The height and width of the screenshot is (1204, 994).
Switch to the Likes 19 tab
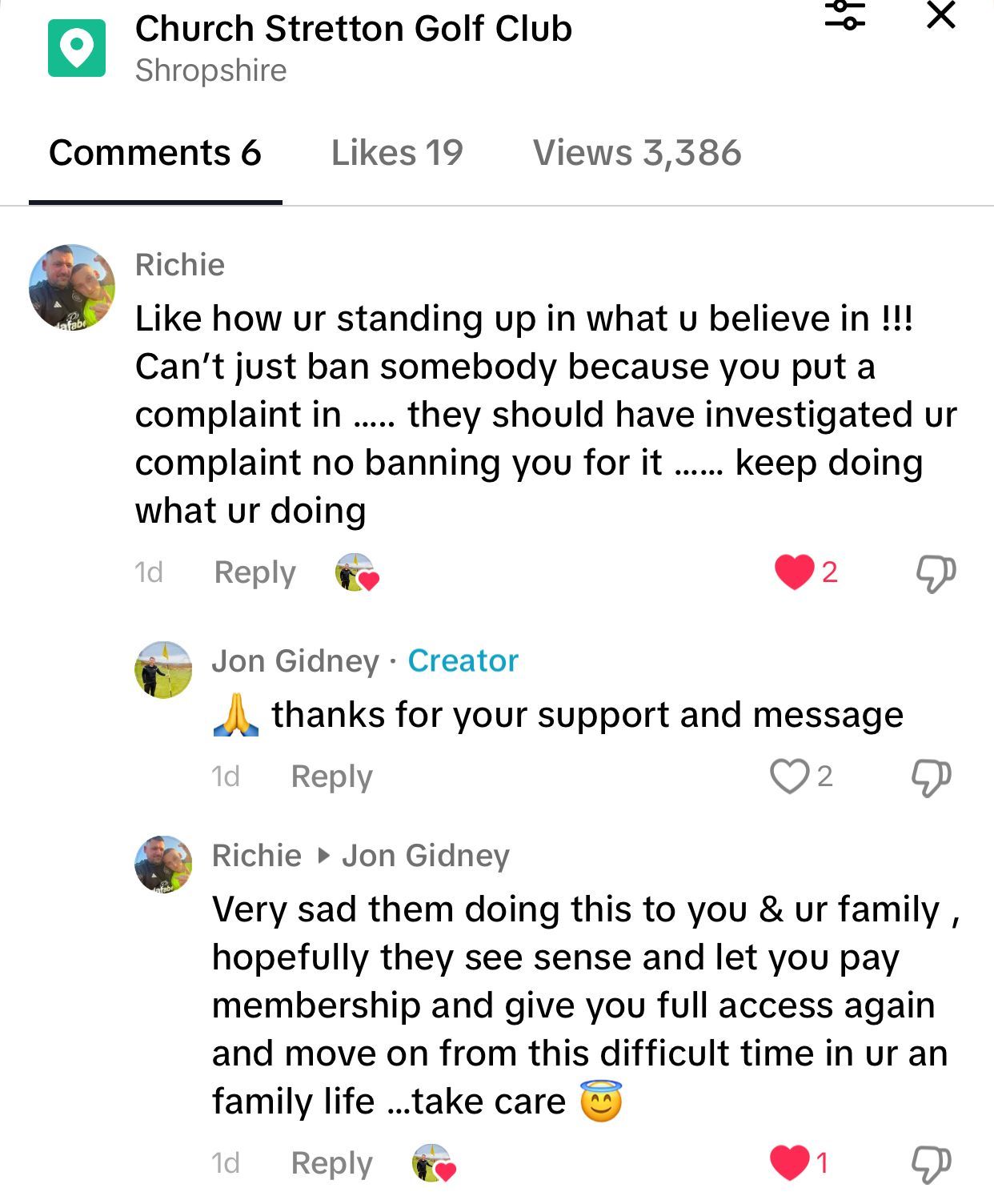tap(397, 153)
